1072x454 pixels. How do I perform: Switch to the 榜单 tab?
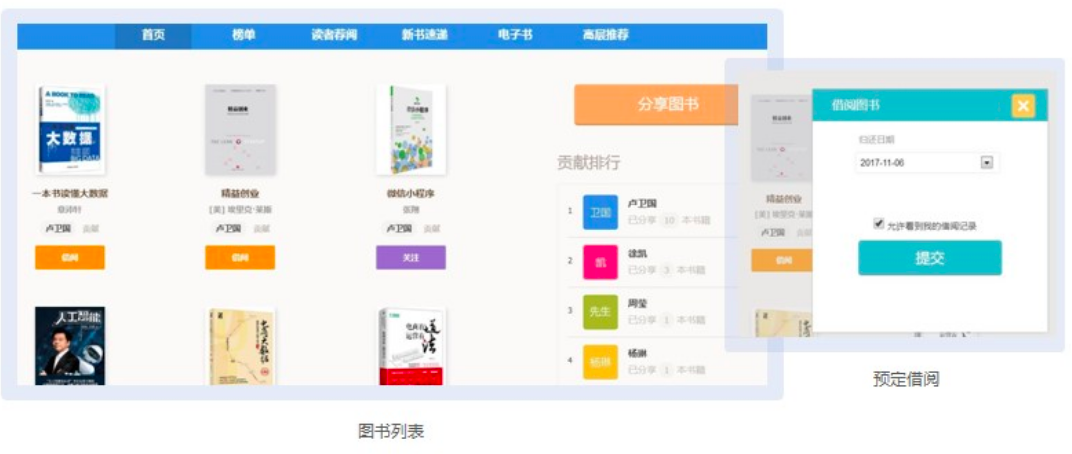(243, 36)
